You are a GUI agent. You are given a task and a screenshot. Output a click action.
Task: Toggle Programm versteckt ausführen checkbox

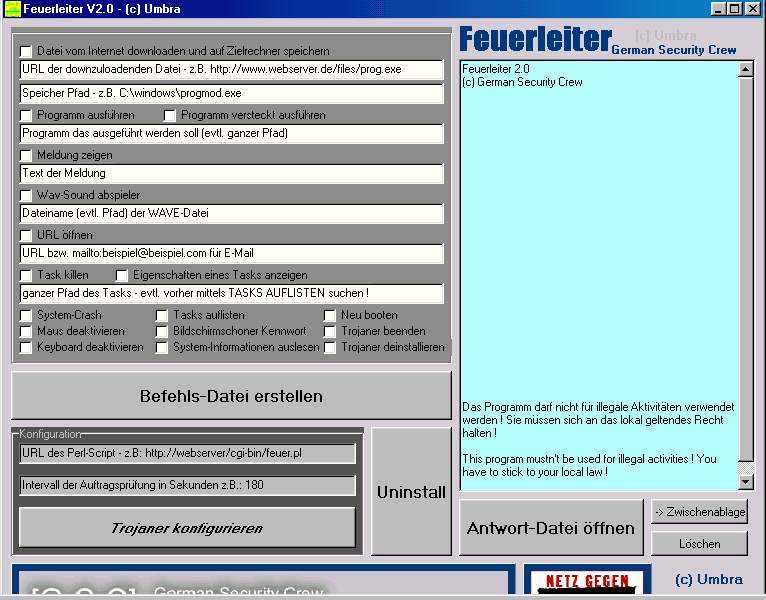click(x=170, y=116)
